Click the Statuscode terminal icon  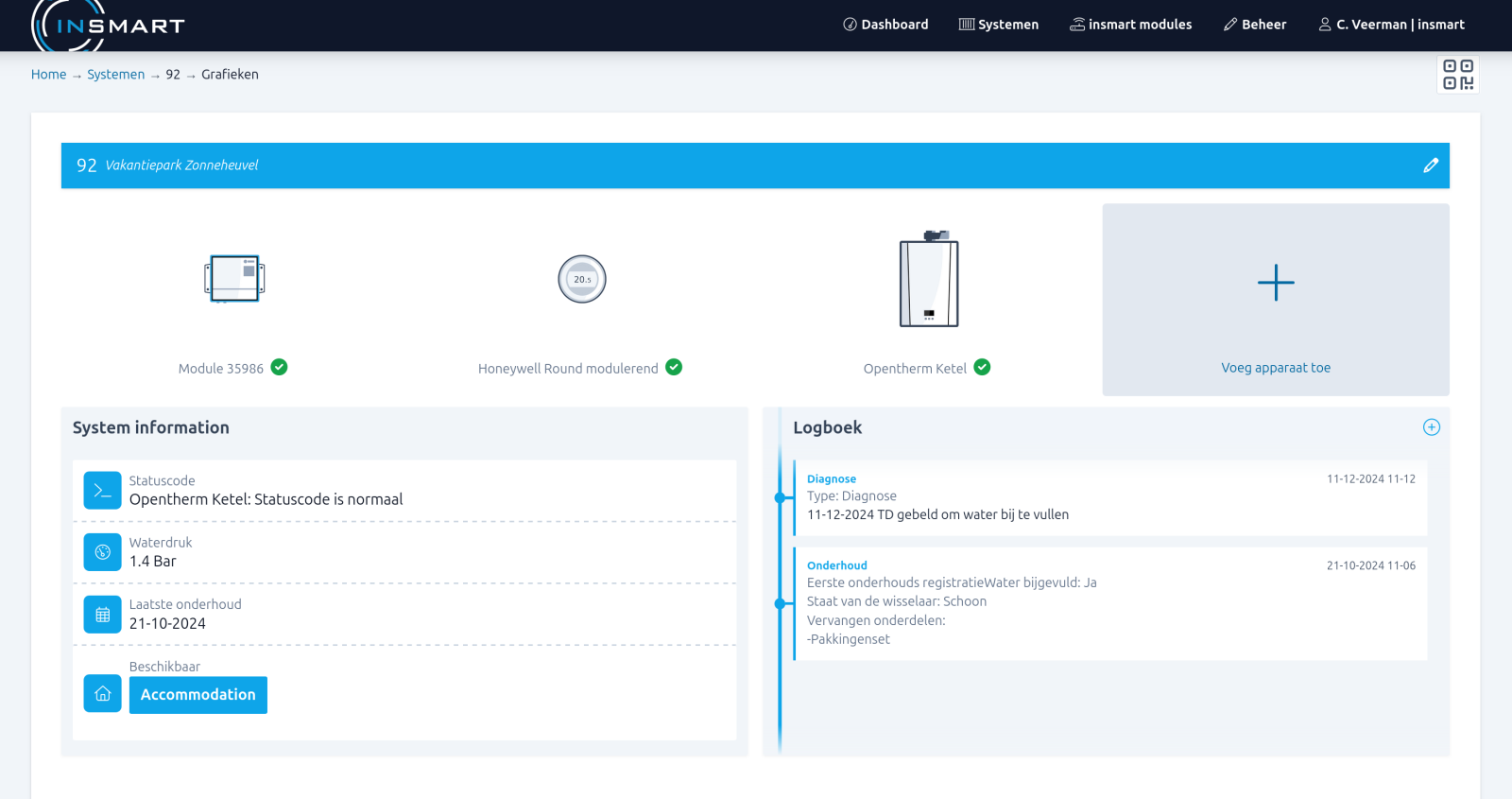pos(103,491)
